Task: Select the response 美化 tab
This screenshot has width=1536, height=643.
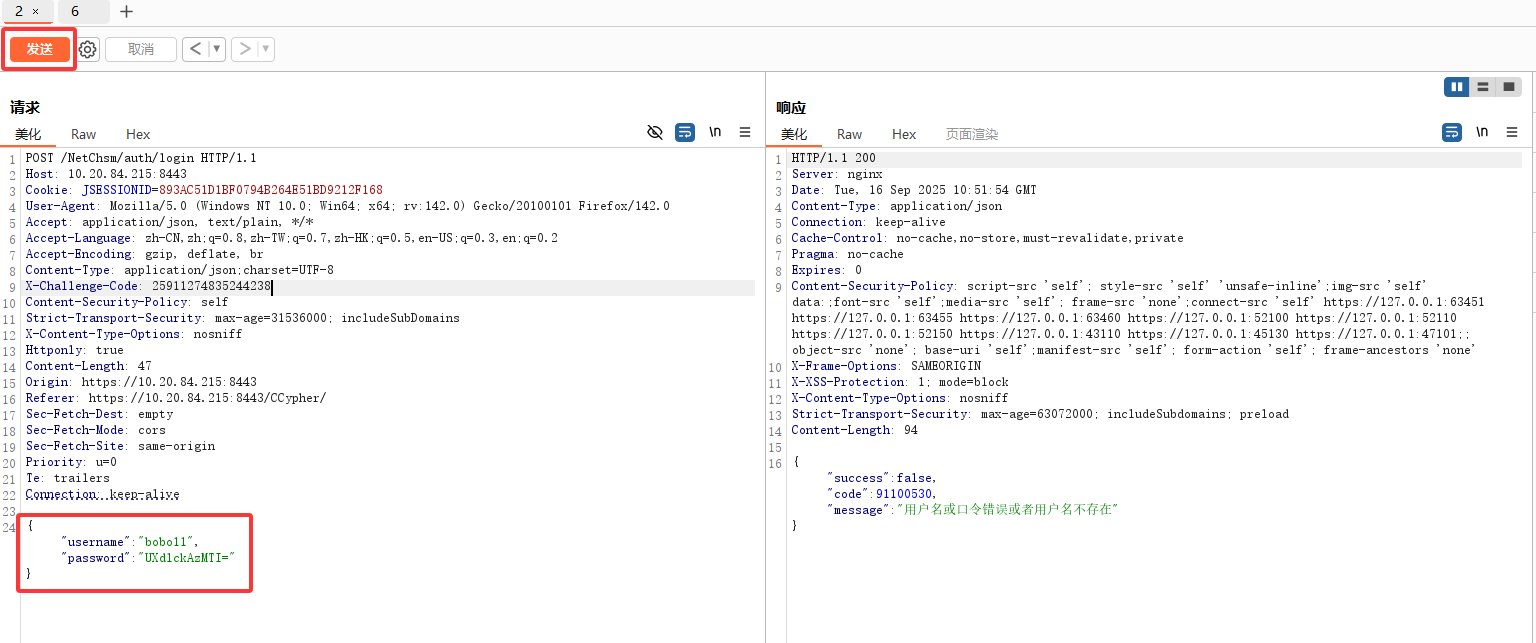Action: tap(794, 134)
